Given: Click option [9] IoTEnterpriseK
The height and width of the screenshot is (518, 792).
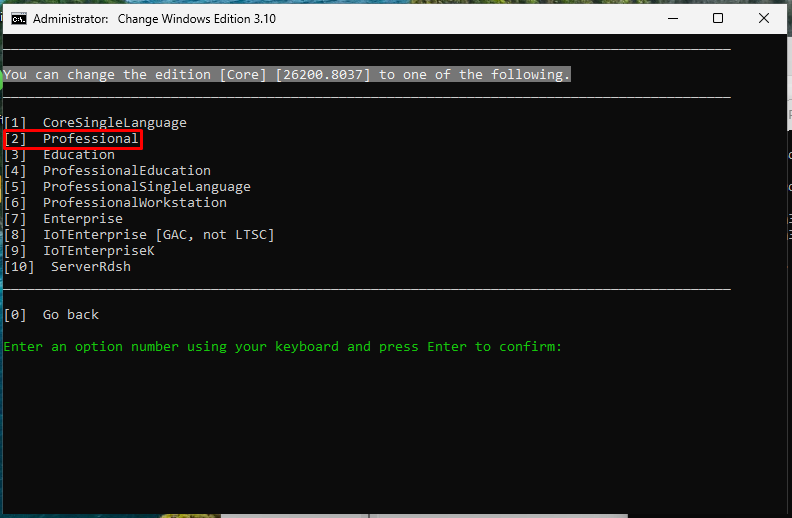Looking at the screenshot, I should (79, 250).
